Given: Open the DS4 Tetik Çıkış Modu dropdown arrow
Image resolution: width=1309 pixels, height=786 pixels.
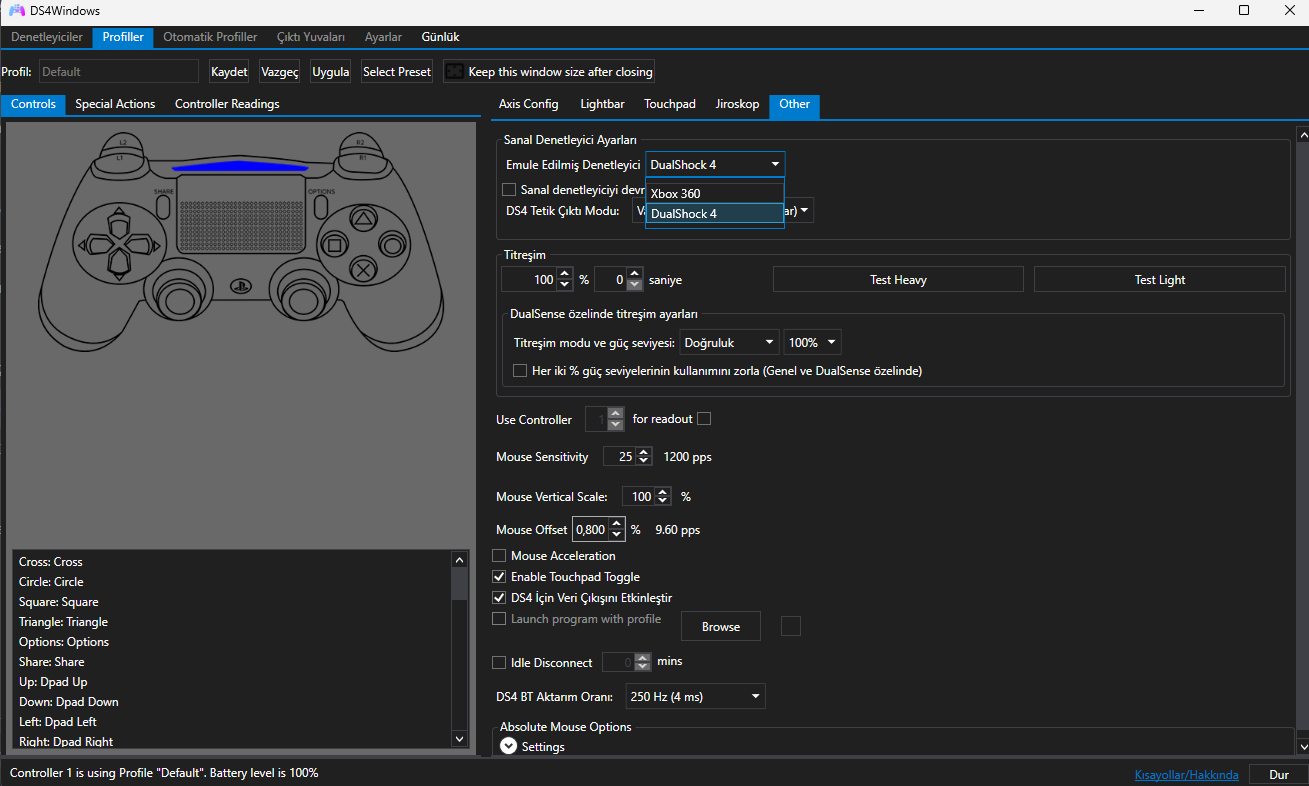Looking at the screenshot, I should 803,210.
